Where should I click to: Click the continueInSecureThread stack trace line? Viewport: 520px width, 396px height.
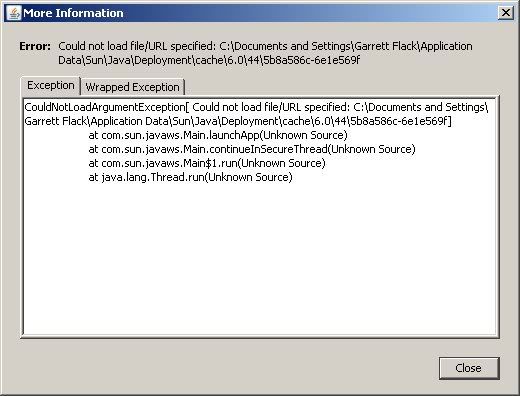pyautogui.click(x=252, y=149)
